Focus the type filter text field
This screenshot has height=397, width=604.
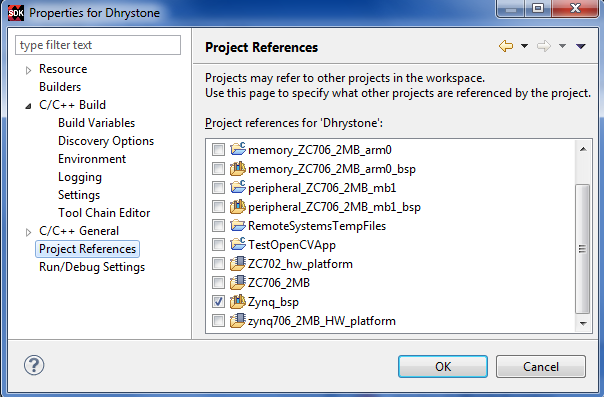coord(98,45)
